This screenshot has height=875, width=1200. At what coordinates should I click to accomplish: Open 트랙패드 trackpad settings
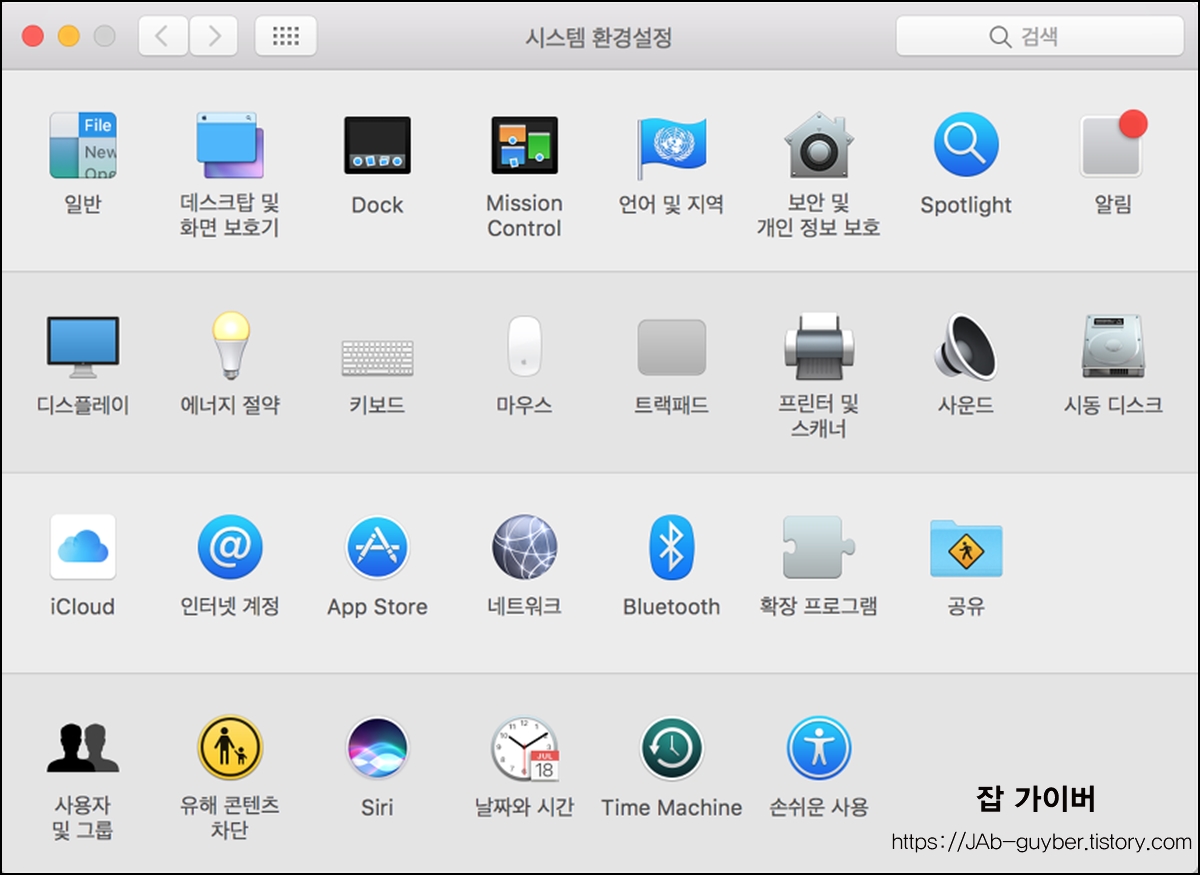pyautogui.click(x=671, y=347)
